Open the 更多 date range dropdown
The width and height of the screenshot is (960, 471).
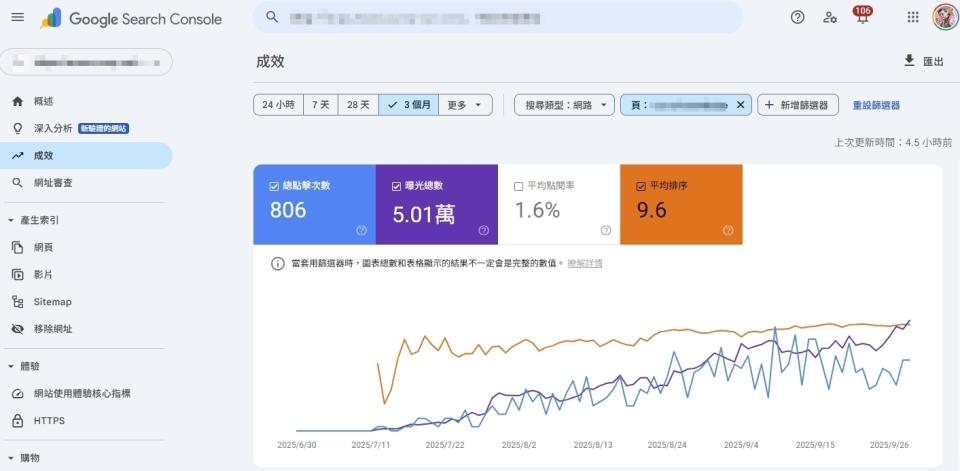(465, 105)
